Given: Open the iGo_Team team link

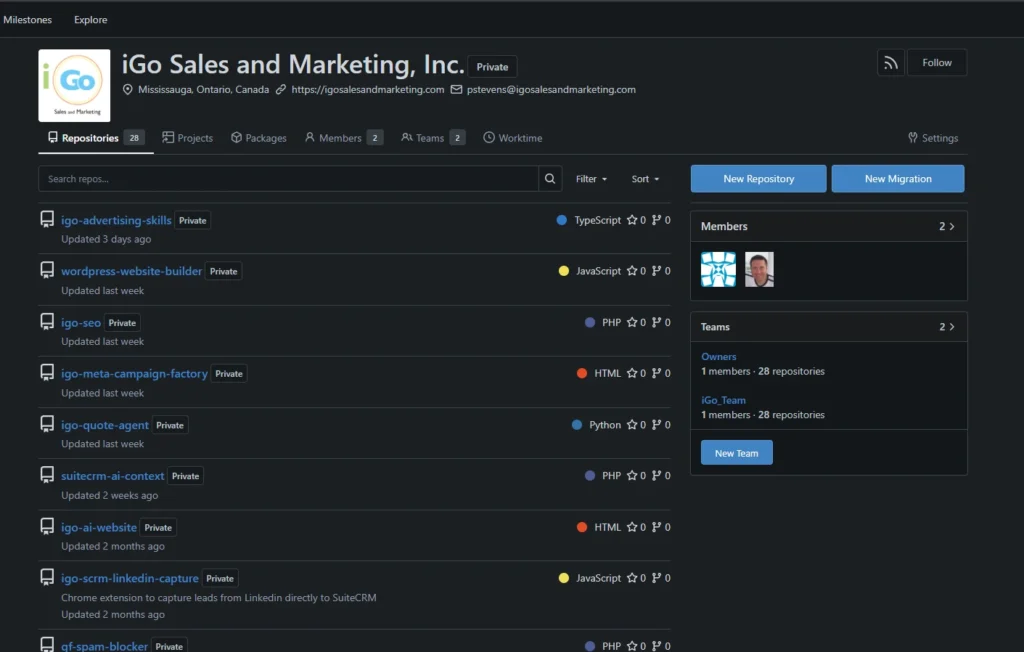Looking at the screenshot, I should pos(723,400).
